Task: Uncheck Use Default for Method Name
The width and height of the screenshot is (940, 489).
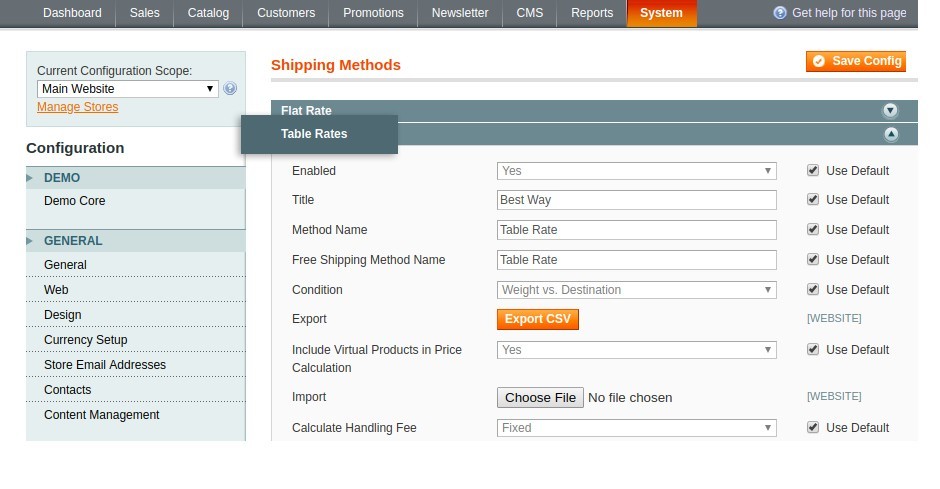Action: tap(813, 229)
